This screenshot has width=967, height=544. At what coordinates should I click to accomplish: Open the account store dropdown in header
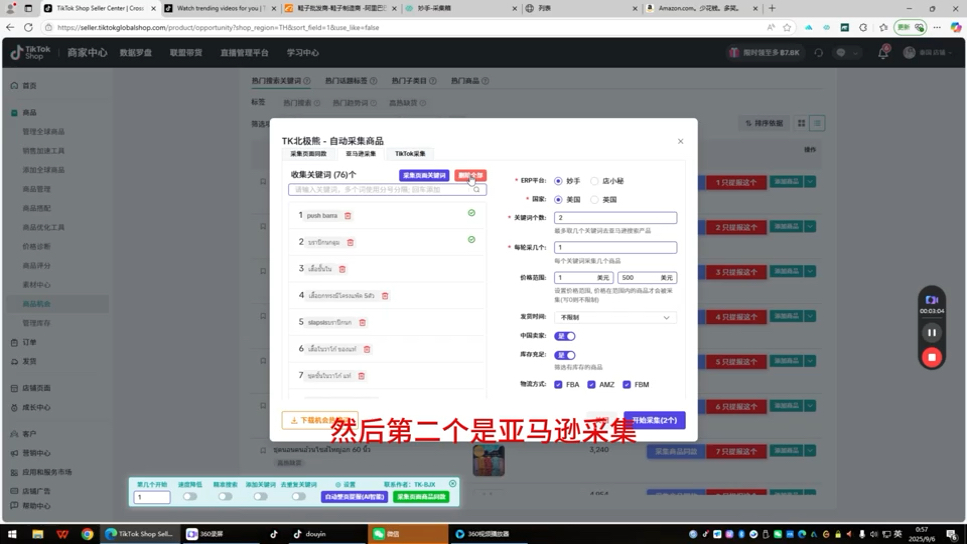click(928, 53)
